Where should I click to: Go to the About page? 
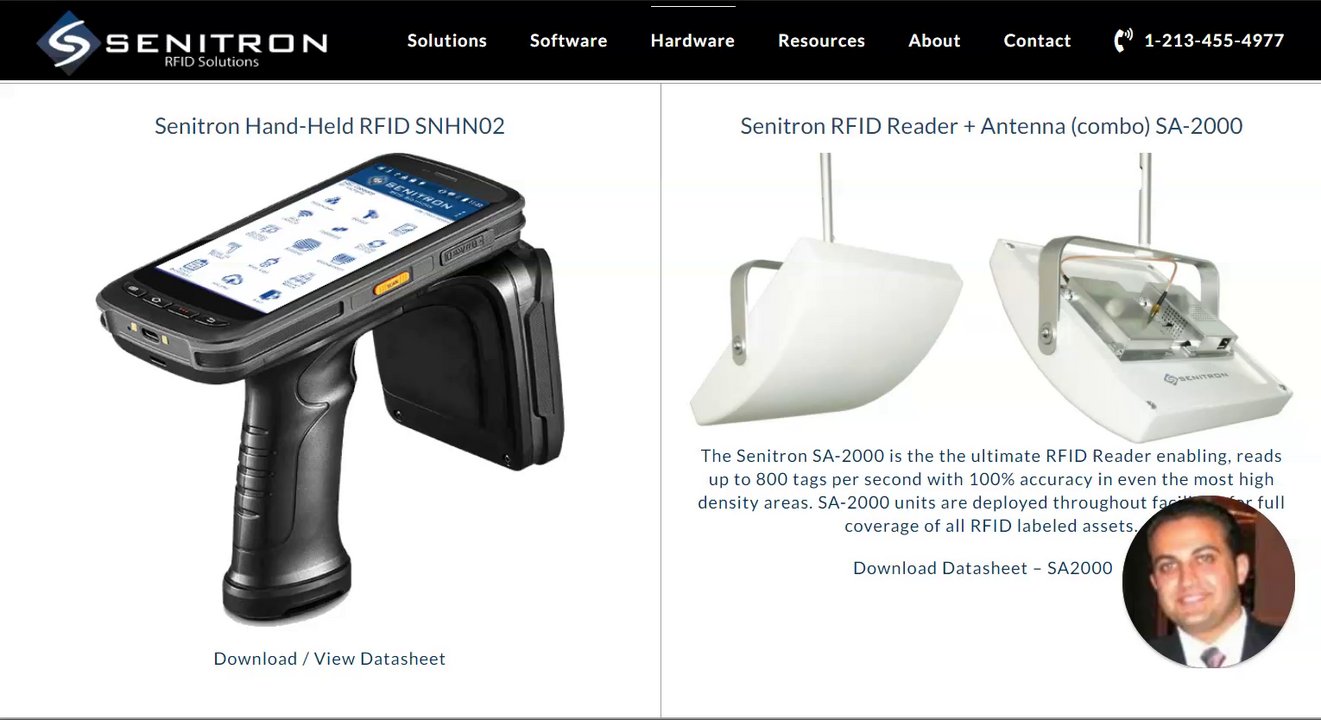click(x=935, y=41)
